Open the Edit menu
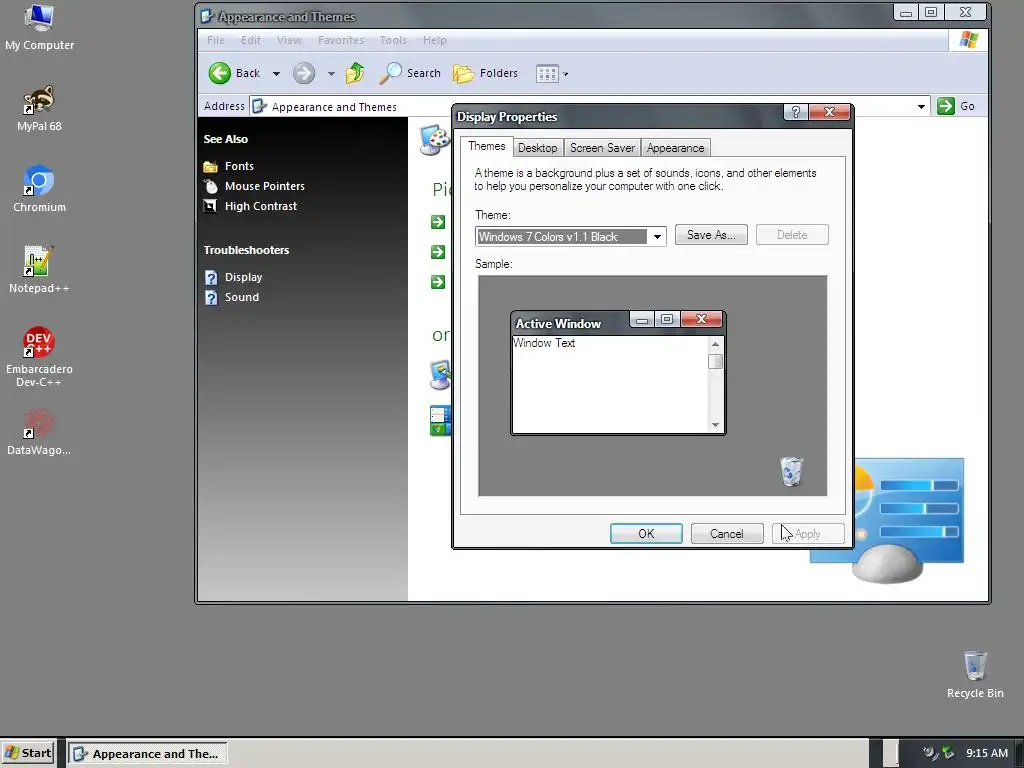 [251, 40]
